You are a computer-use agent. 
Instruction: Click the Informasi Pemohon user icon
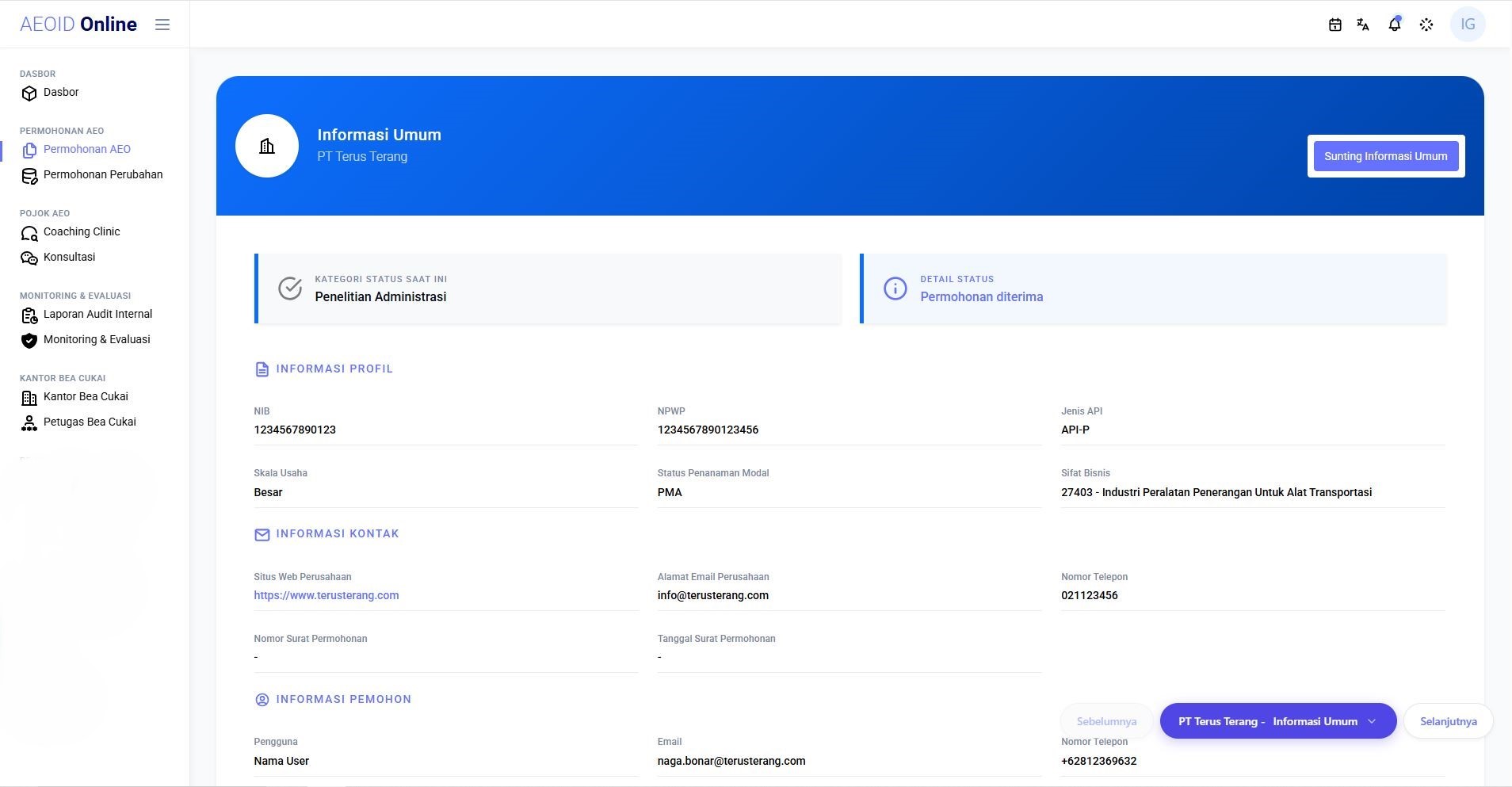pos(262,700)
